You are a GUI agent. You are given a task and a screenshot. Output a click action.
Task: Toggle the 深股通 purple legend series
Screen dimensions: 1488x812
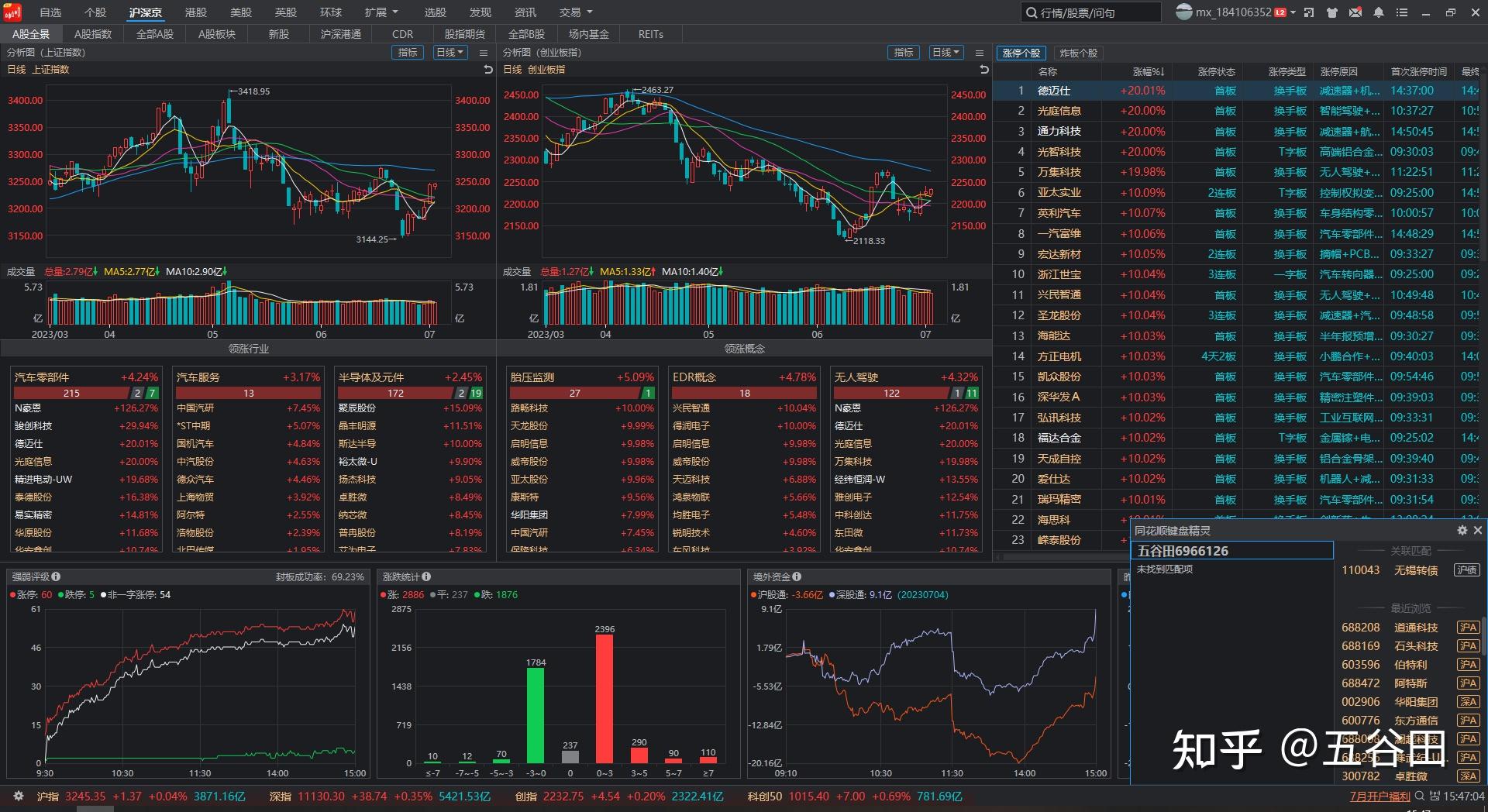(861, 595)
